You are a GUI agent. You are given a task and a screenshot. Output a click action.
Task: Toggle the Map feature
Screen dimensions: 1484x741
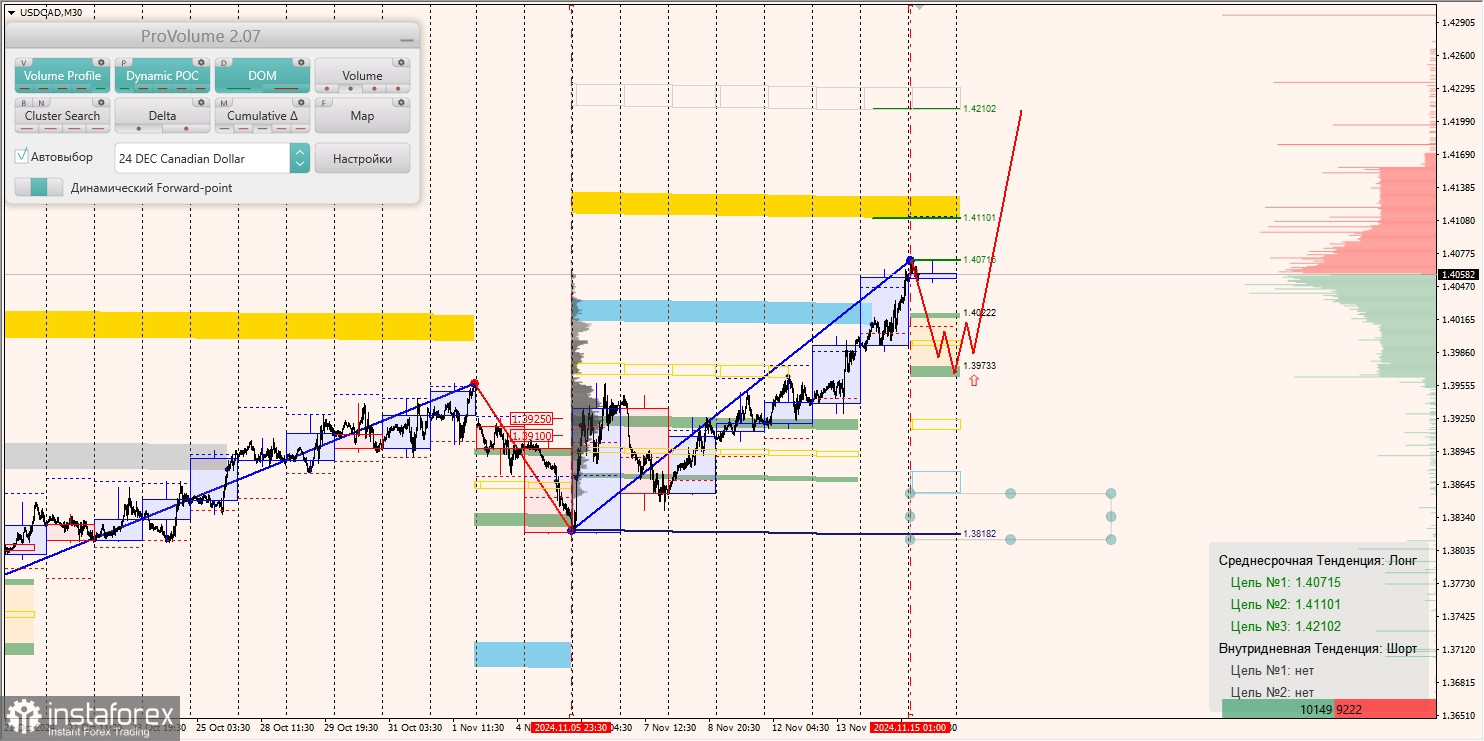point(362,116)
